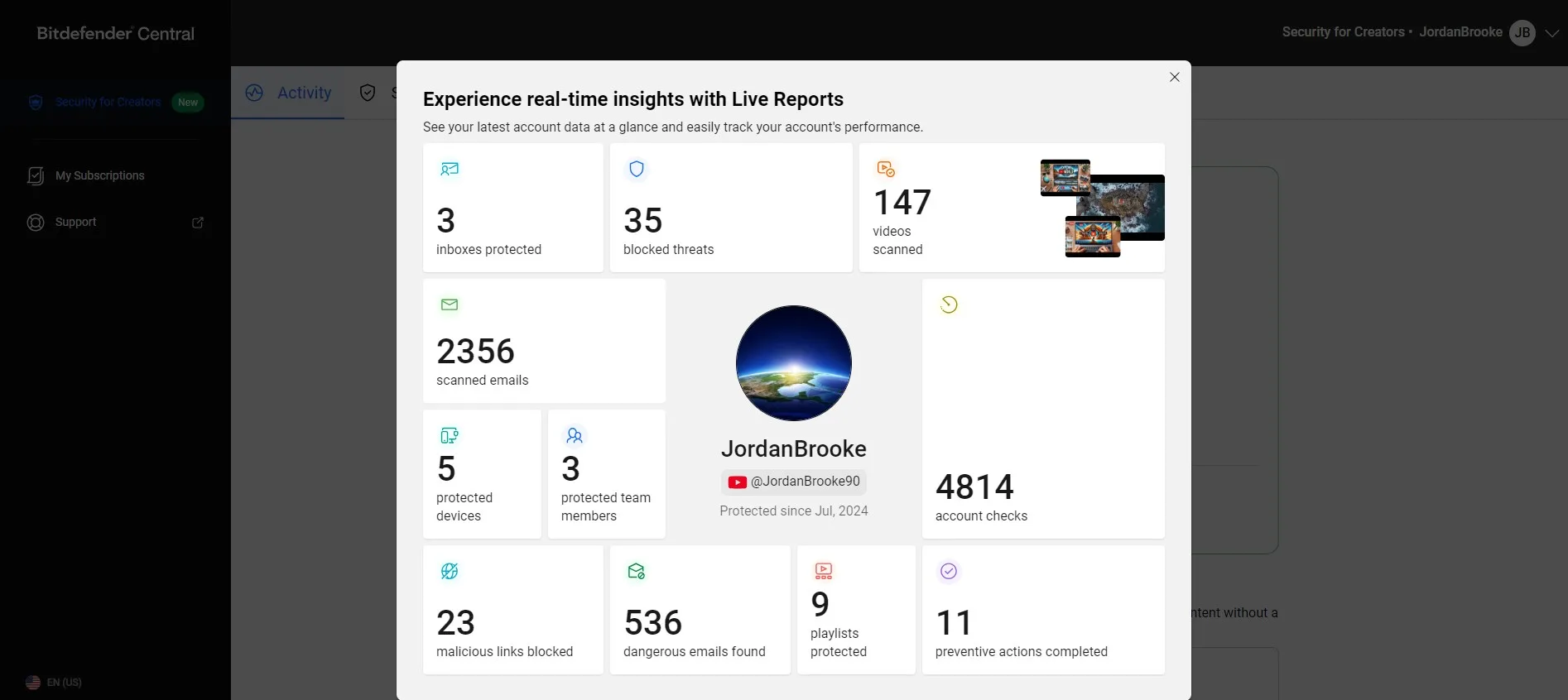Click the external link icon beside Support
1568x700 pixels.
tap(198, 223)
